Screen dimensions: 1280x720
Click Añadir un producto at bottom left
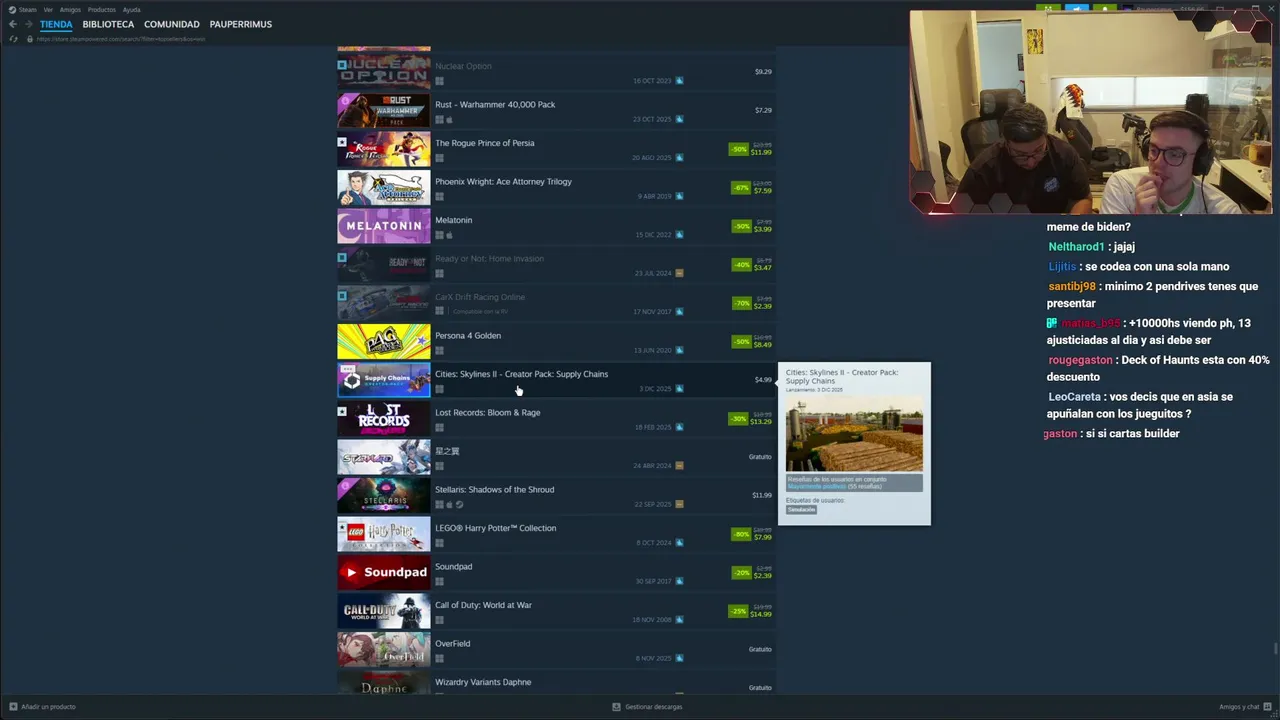click(41, 707)
